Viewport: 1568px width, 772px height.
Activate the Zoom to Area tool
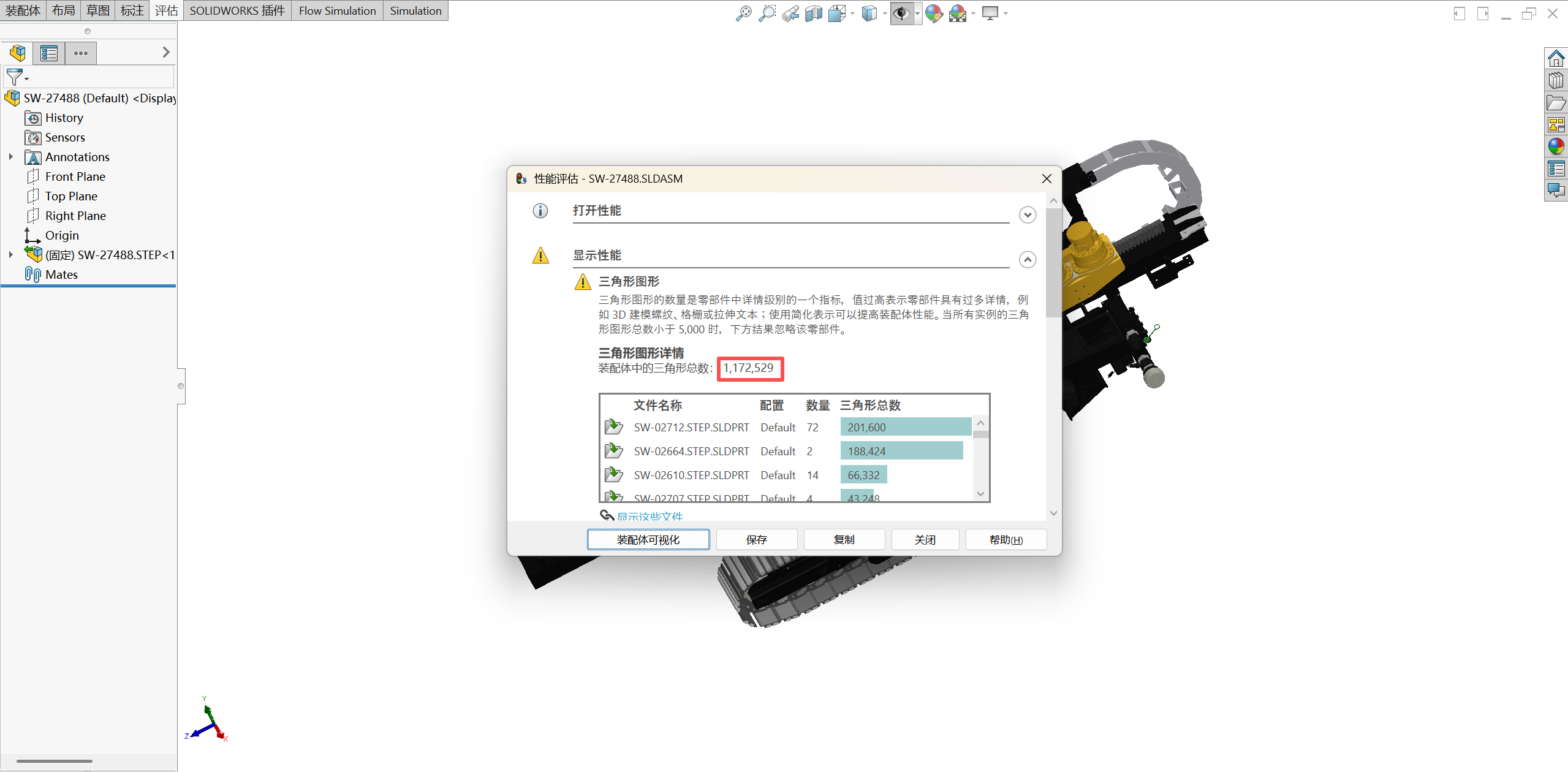pyautogui.click(x=767, y=13)
